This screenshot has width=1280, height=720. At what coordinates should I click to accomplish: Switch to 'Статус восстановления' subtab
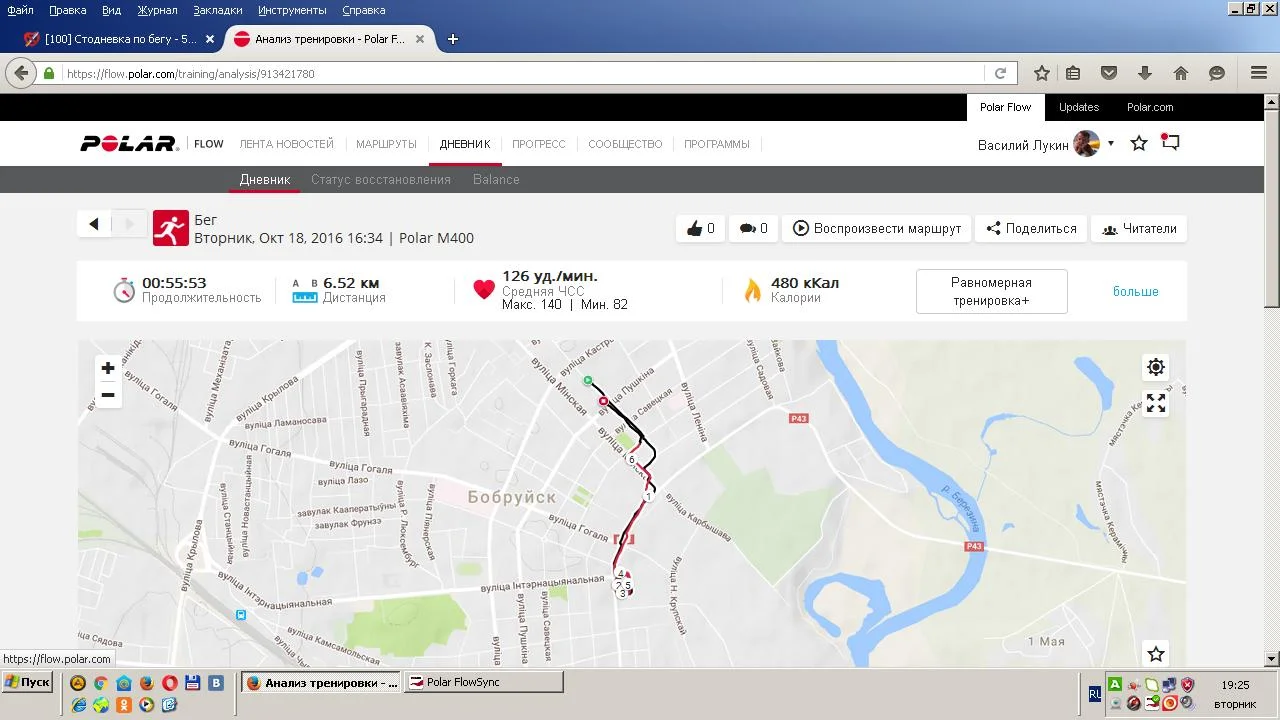(381, 179)
